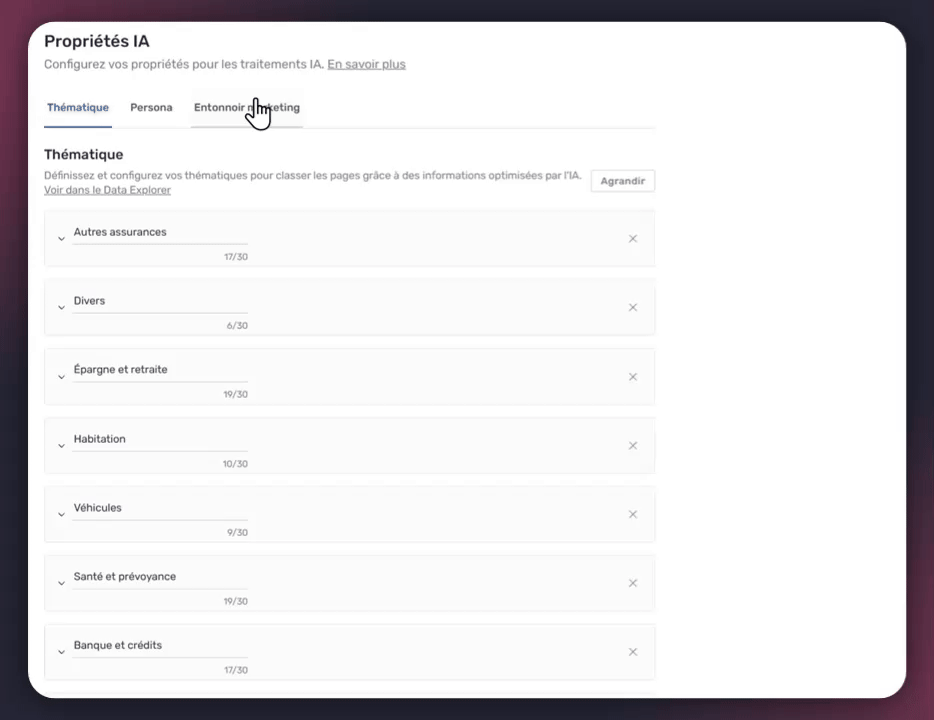Remove the "Habitation" thématique
The image size is (934, 720).
(632, 445)
